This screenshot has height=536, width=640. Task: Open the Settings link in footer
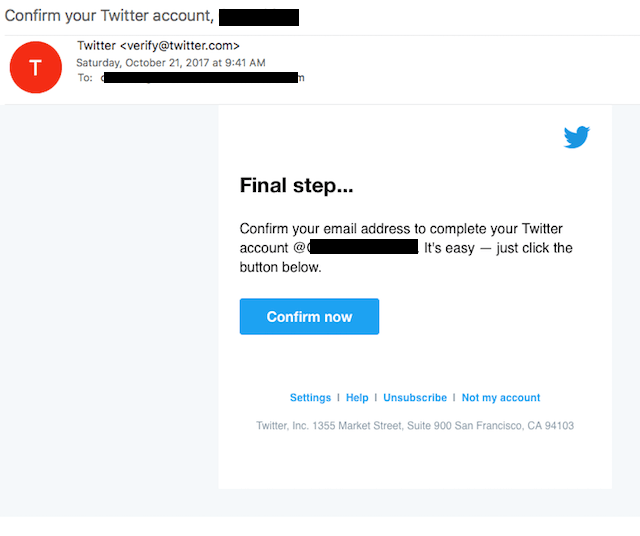tap(310, 398)
